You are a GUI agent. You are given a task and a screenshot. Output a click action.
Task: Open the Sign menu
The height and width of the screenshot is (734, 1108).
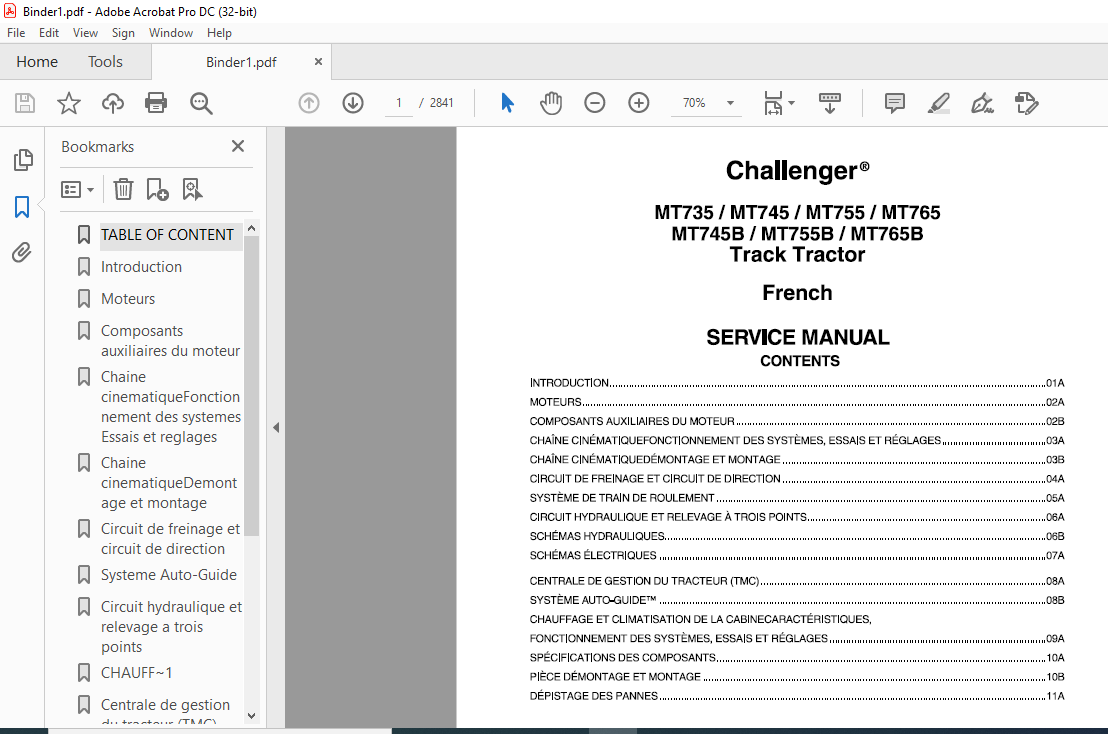click(x=123, y=32)
